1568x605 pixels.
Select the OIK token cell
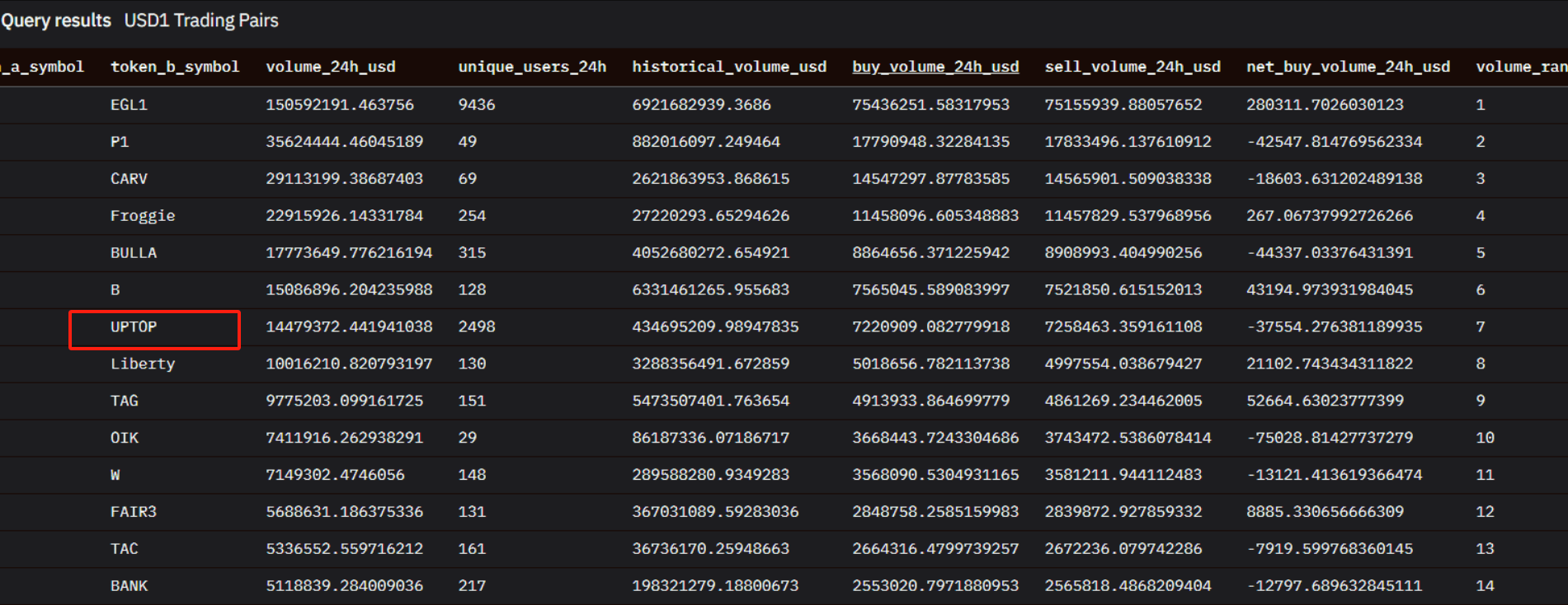125,438
